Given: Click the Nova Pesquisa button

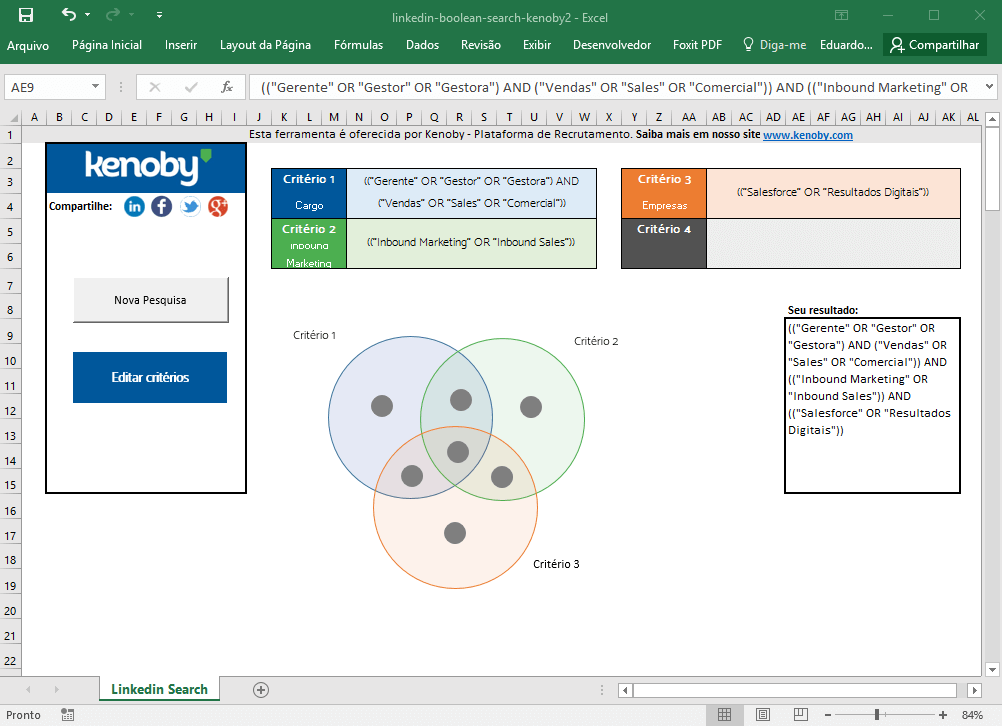Looking at the screenshot, I should pyautogui.click(x=151, y=300).
